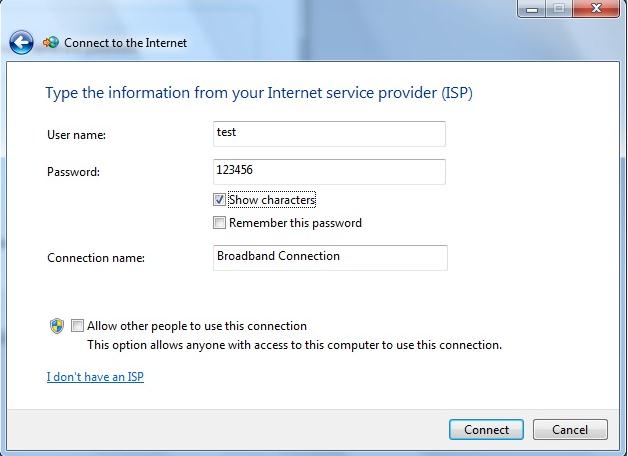The image size is (628, 456).
Task: Click the Connect to the Internet wizard icon
Action: [51, 43]
